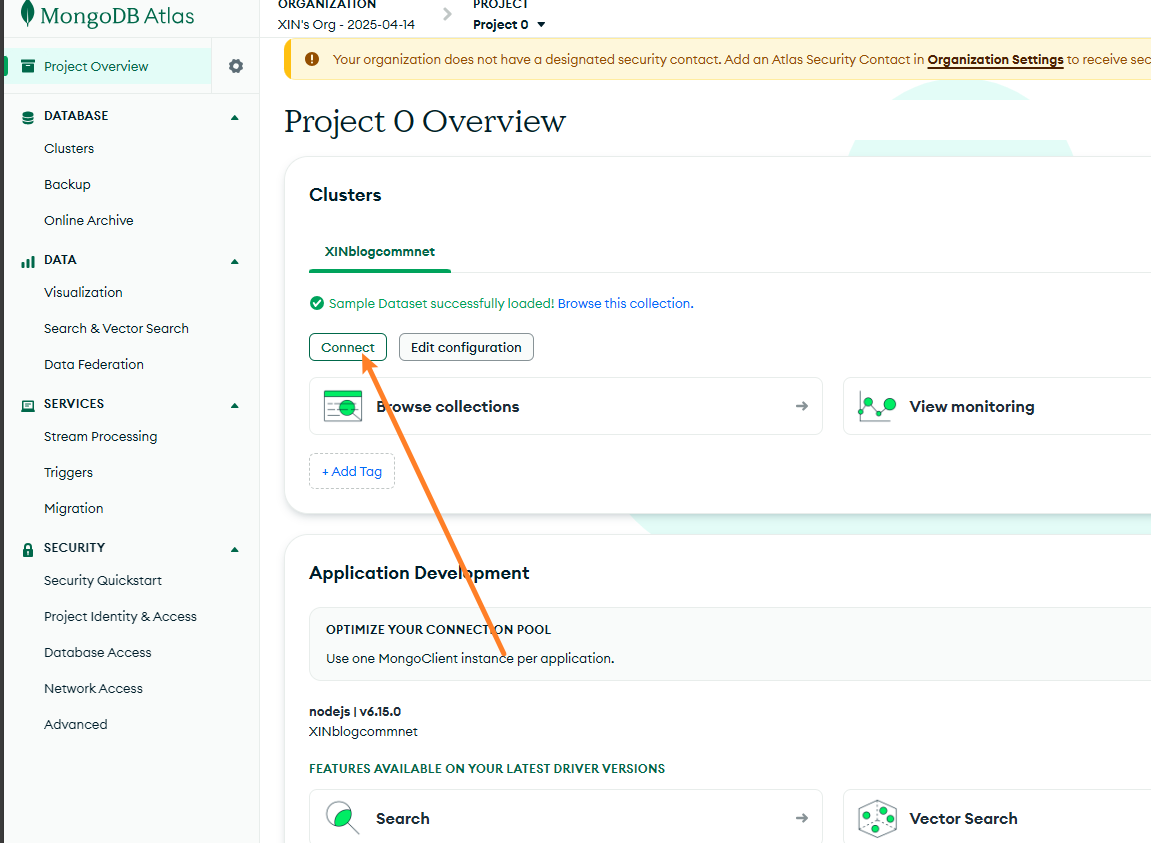Open Migration in the sidebar
The width and height of the screenshot is (1151, 843).
pyautogui.click(x=73, y=508)
